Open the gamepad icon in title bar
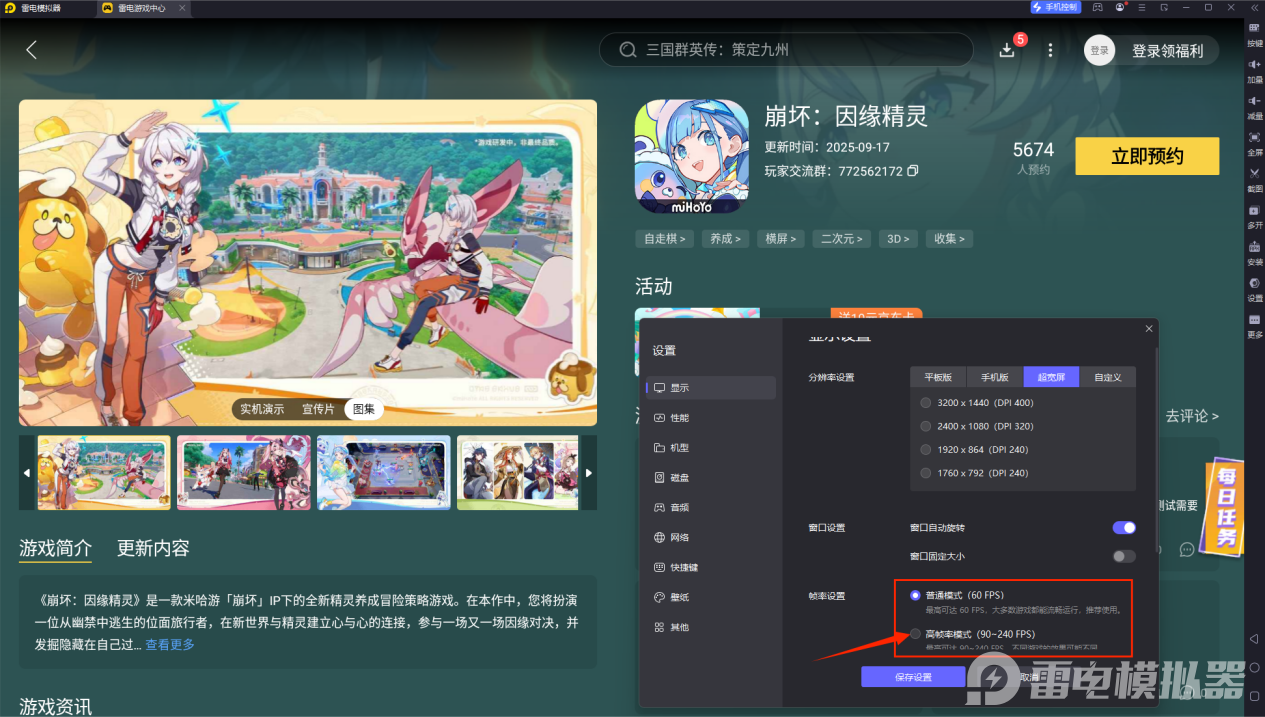 click(x=1097, y=7)
